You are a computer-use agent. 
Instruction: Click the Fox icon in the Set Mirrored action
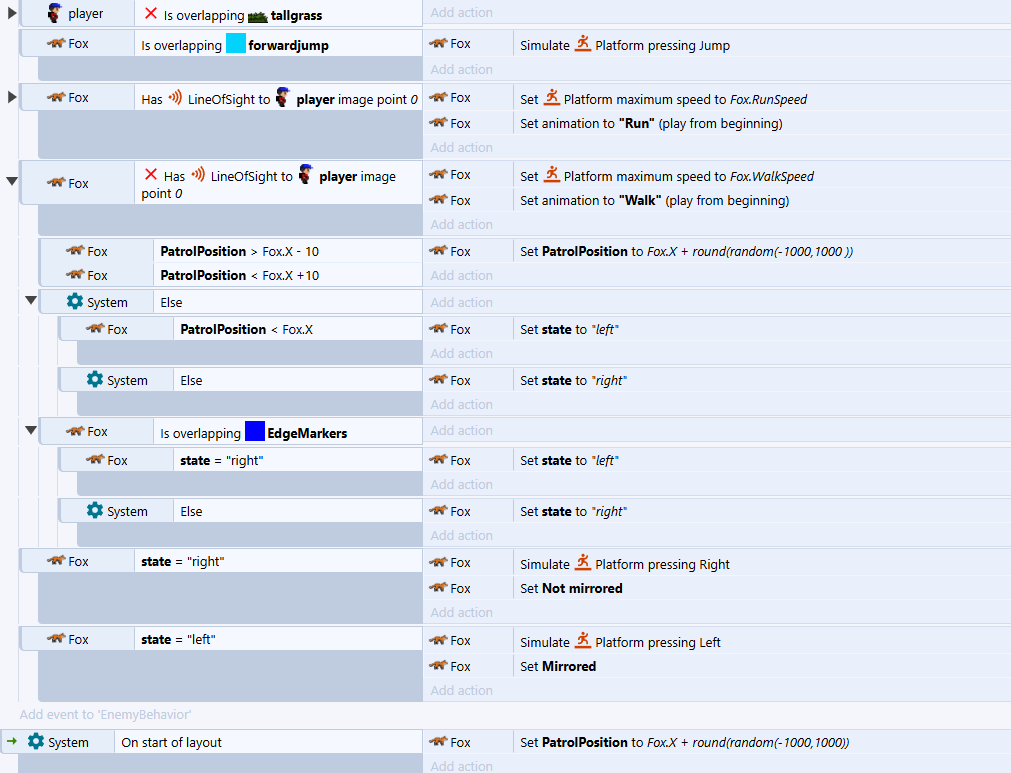438,666
